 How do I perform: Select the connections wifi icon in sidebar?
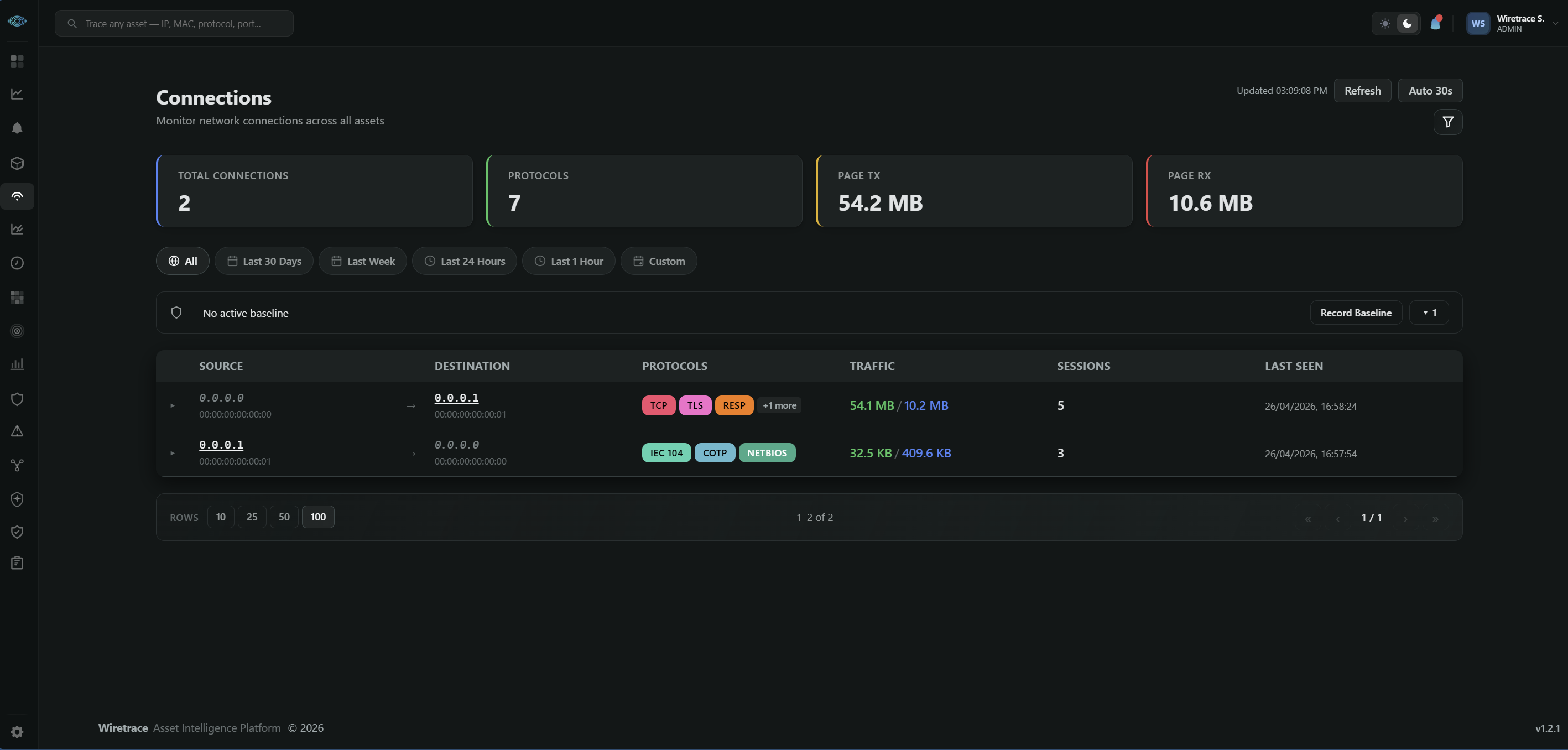pos(17,196)
